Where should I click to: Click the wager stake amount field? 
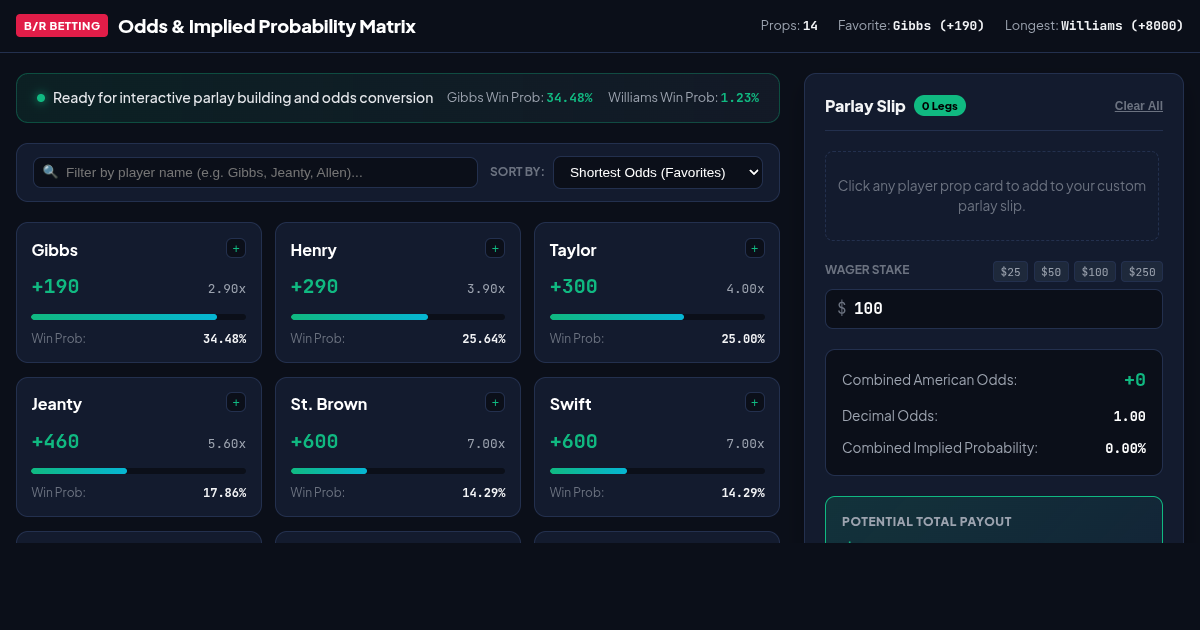pyautogui.click(x=994, y=309)
